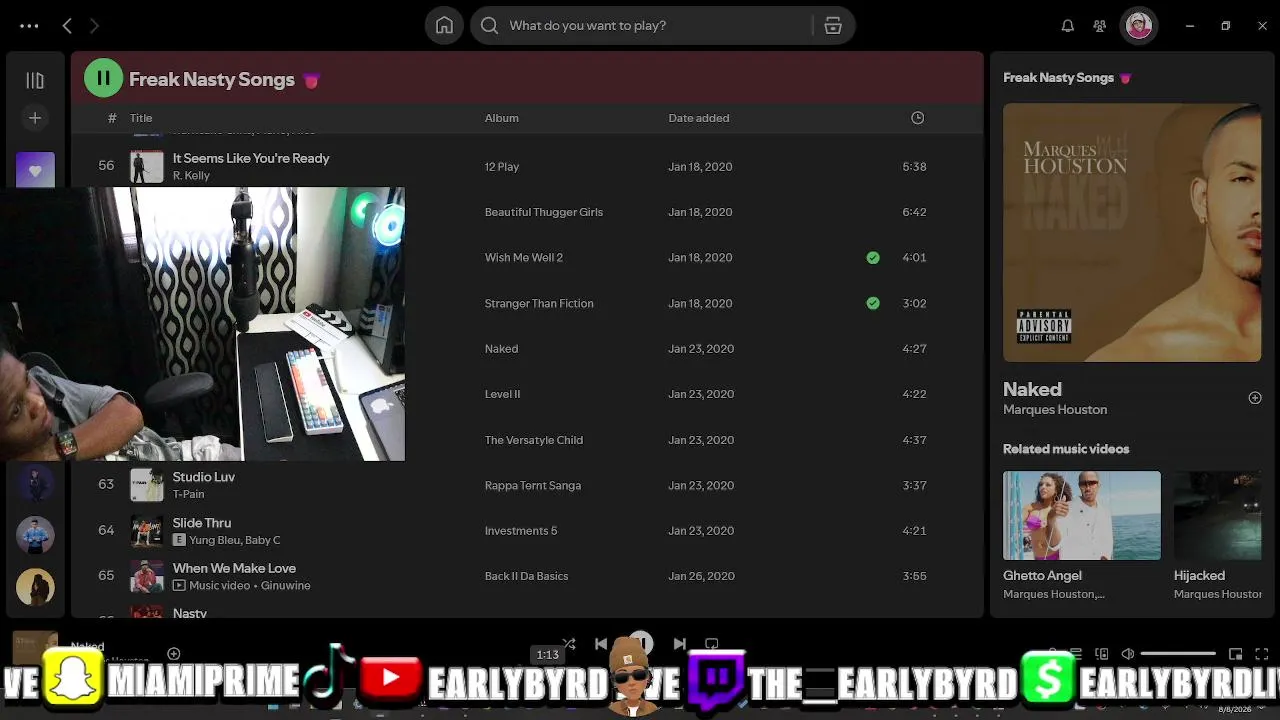The height and width of the screenshot is (720, 1280).
Task: Go forward with the right arrow
Action: (x=94, y=26)
